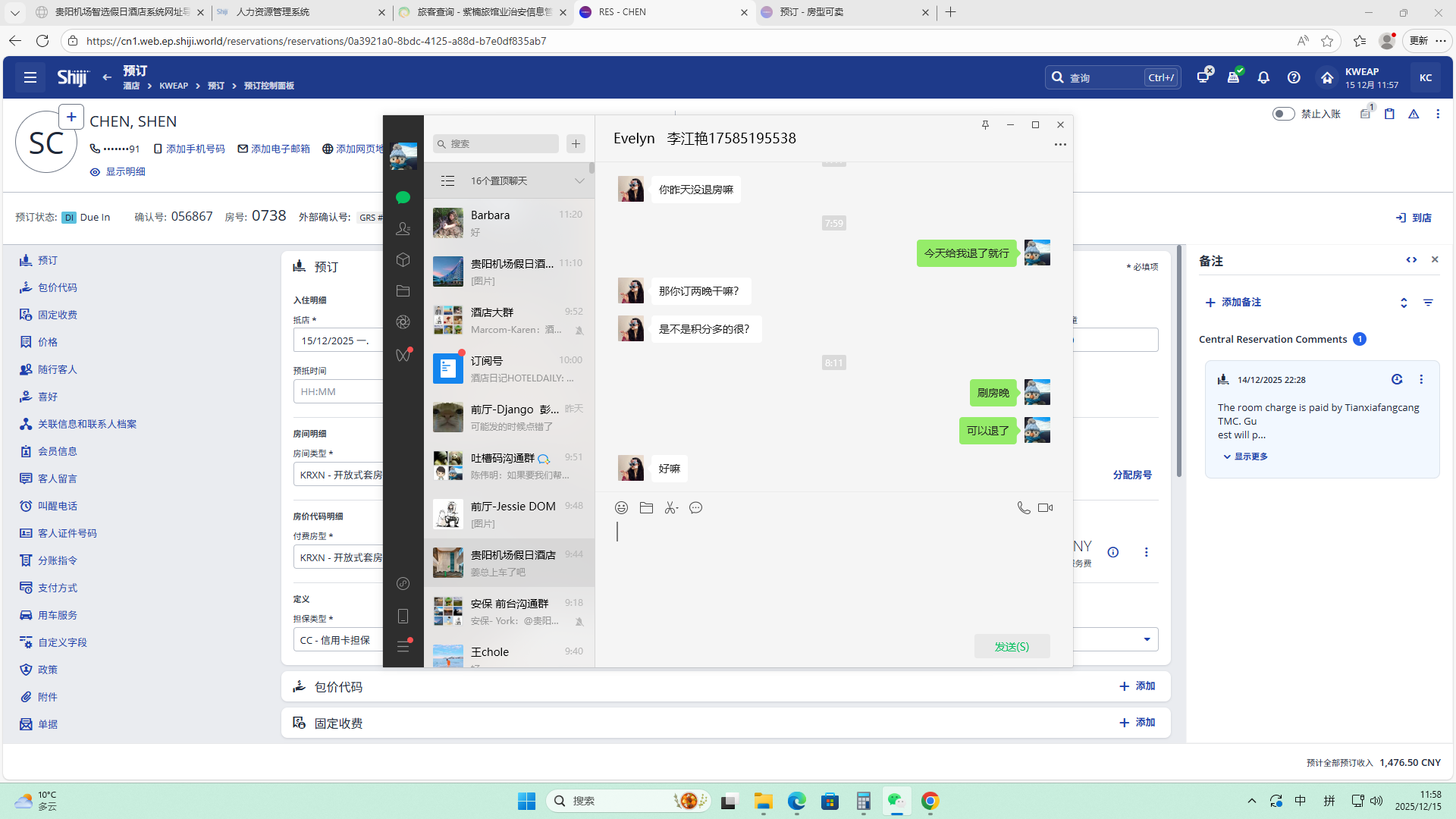
Task: Toggle the 禁止入账 switch
Action: [x=1283, y=114]
